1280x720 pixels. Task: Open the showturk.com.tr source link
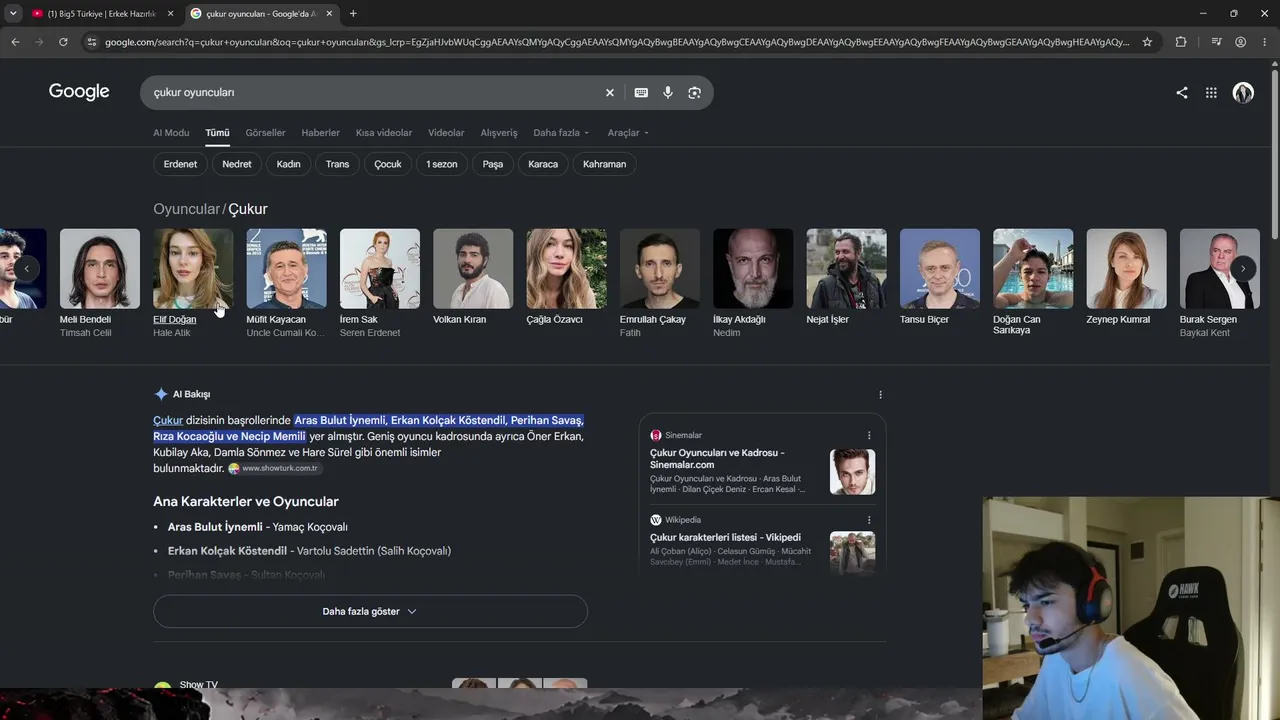point(273,468)
